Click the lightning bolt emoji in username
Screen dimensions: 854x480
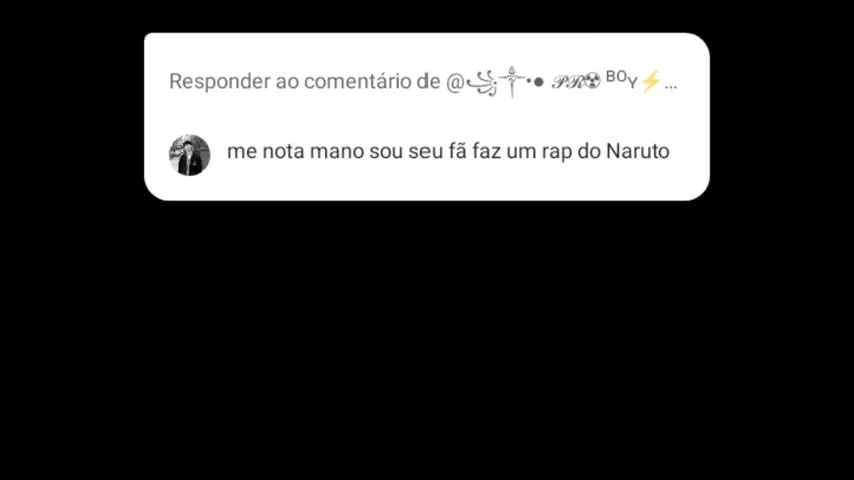[x=651, y=82]
